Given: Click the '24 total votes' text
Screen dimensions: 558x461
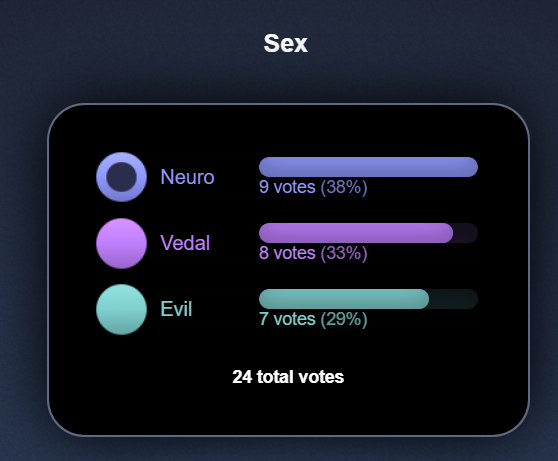Looking at the screenshot, I should 288,377.
